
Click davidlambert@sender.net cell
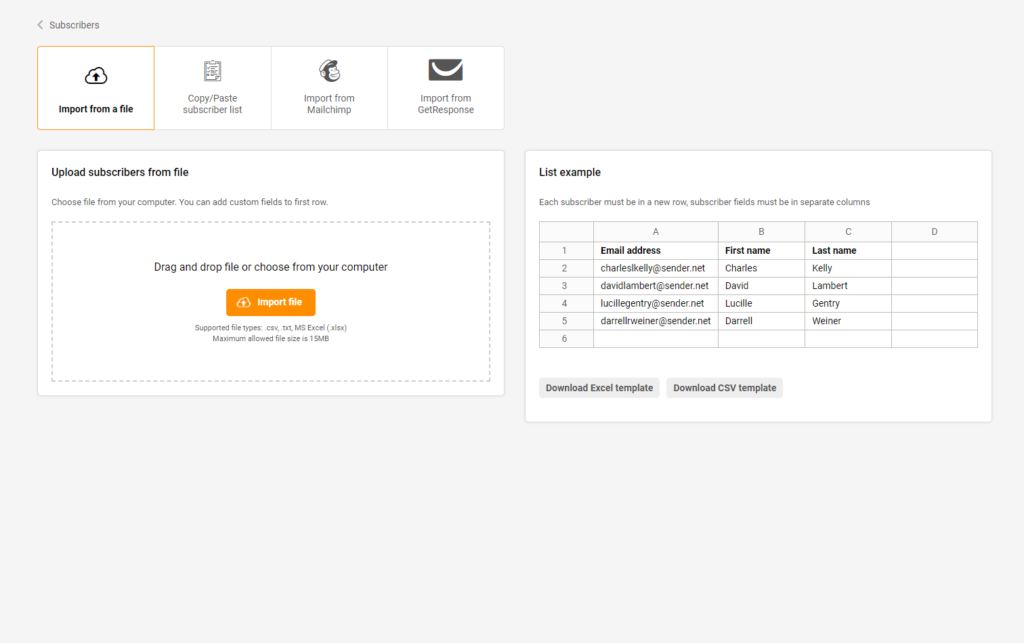[656, 286]
